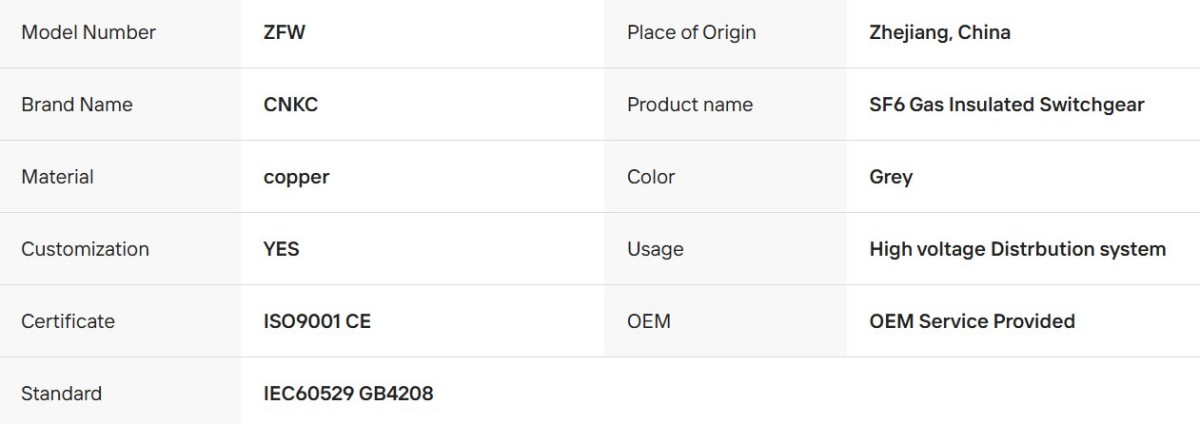Select the IEC60529 GB4208 standard value
This screenshot has width=1200, height=424.
click(x=348, y=393)
